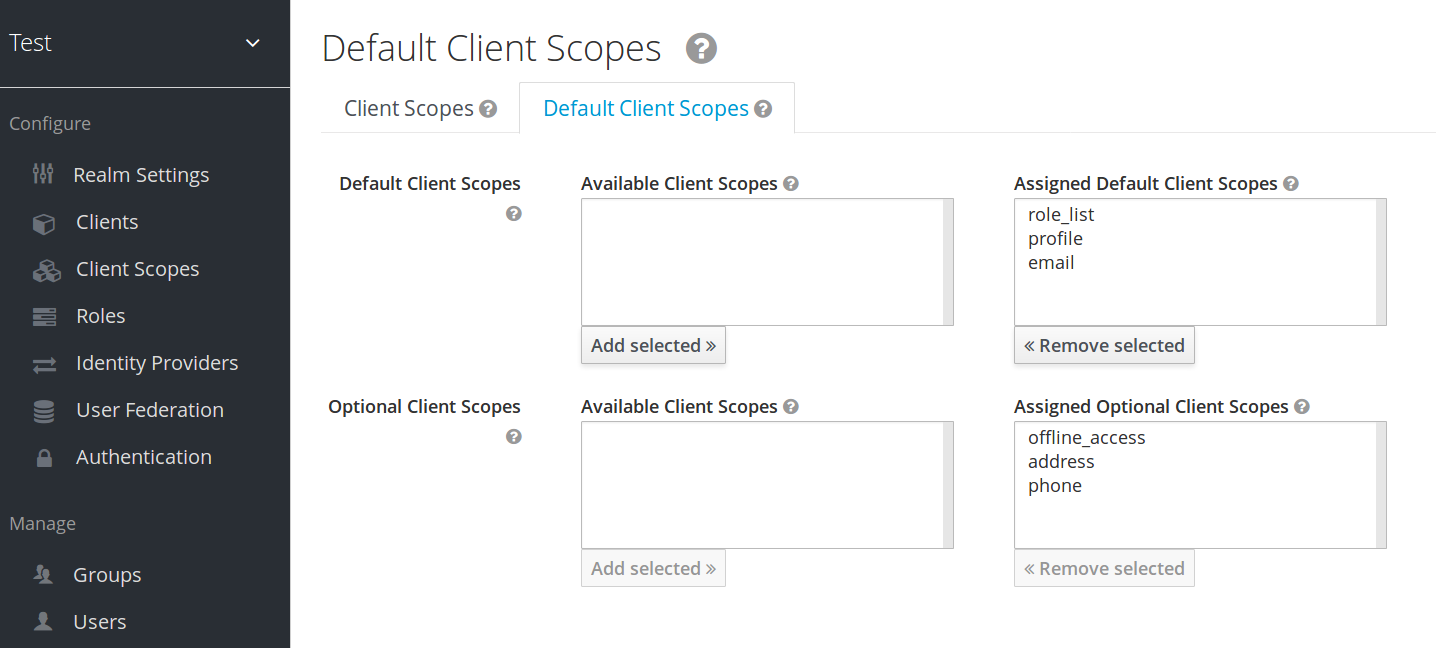This screenshot has width=1436, height=648.
Task: Click the Groups people icon
Action: point(43,575)
